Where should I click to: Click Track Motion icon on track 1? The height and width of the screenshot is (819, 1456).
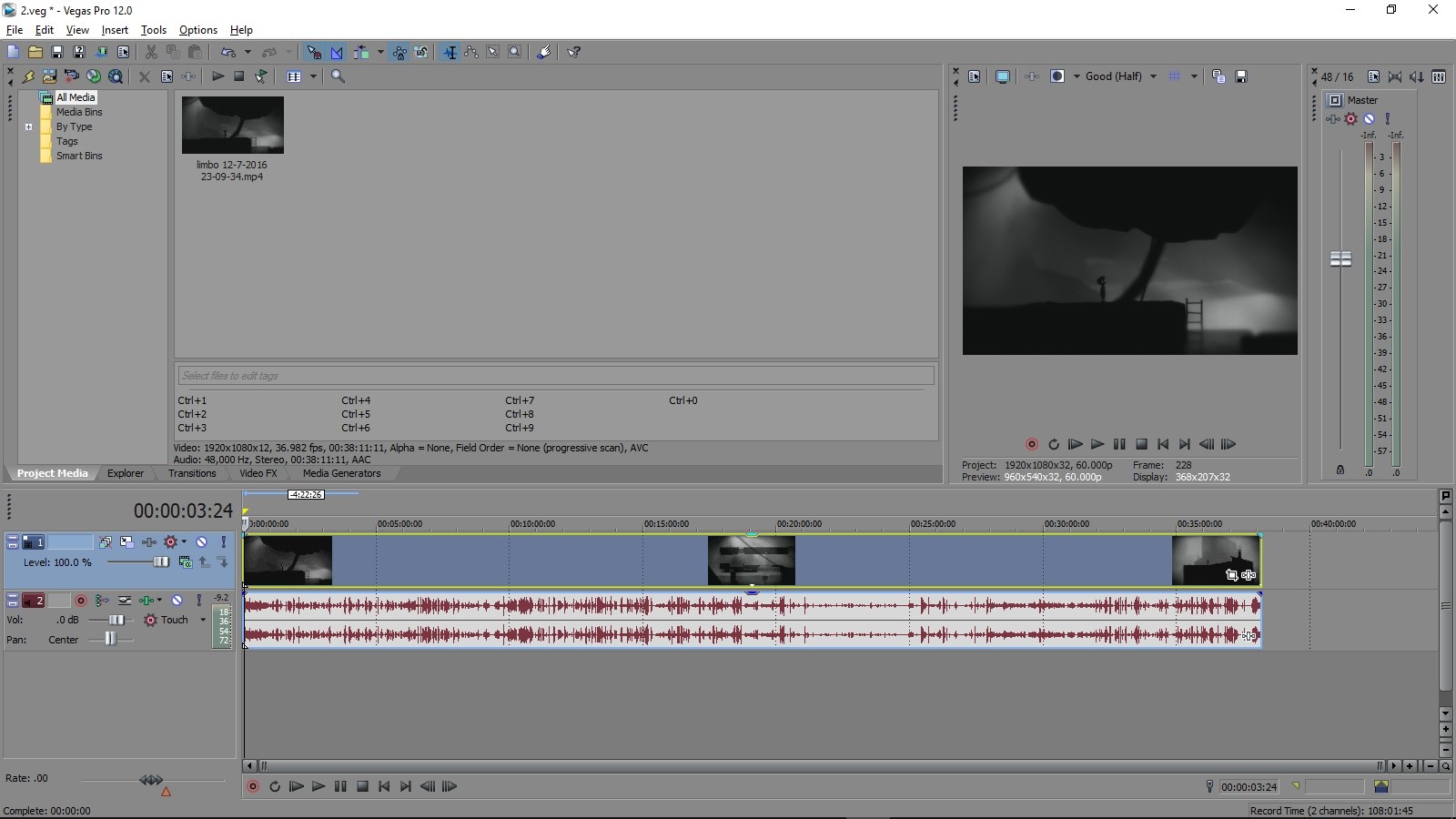(126, 541)
